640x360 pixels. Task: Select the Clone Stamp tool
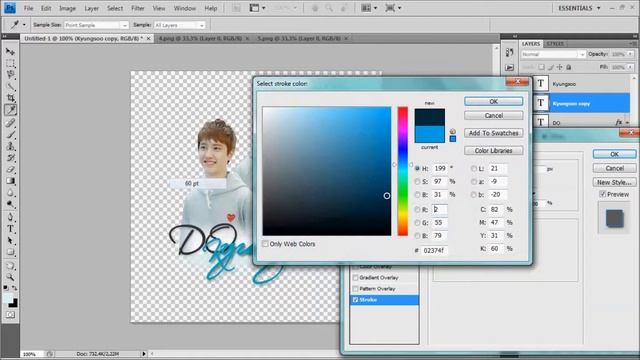pos(10,146)
